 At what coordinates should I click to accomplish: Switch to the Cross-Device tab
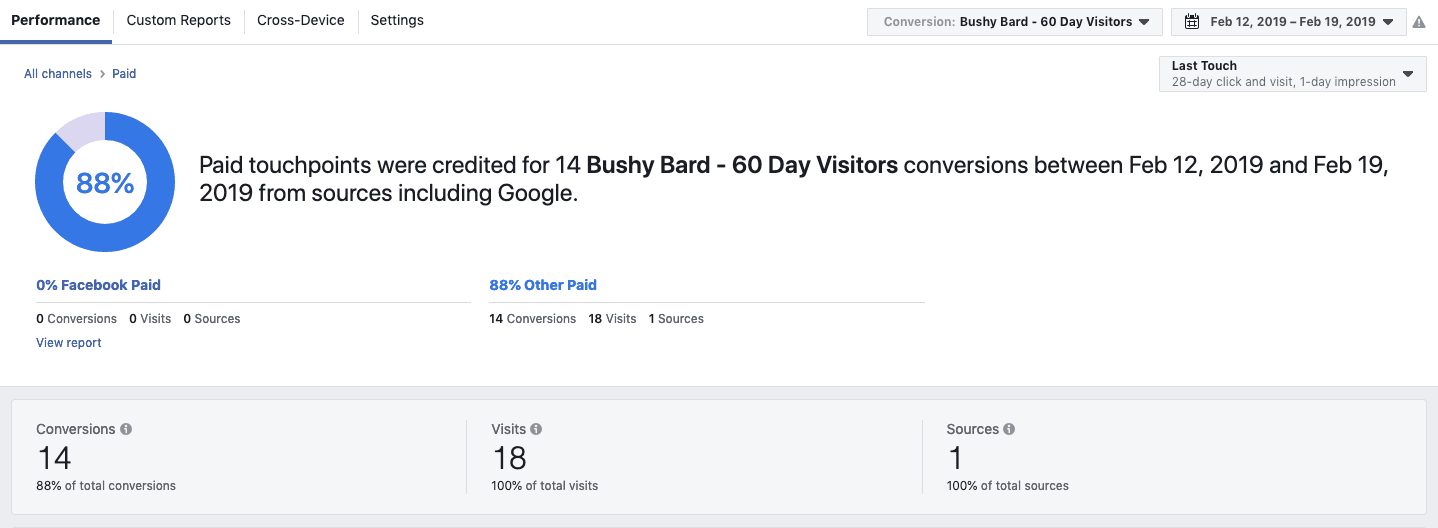point(301,21)
